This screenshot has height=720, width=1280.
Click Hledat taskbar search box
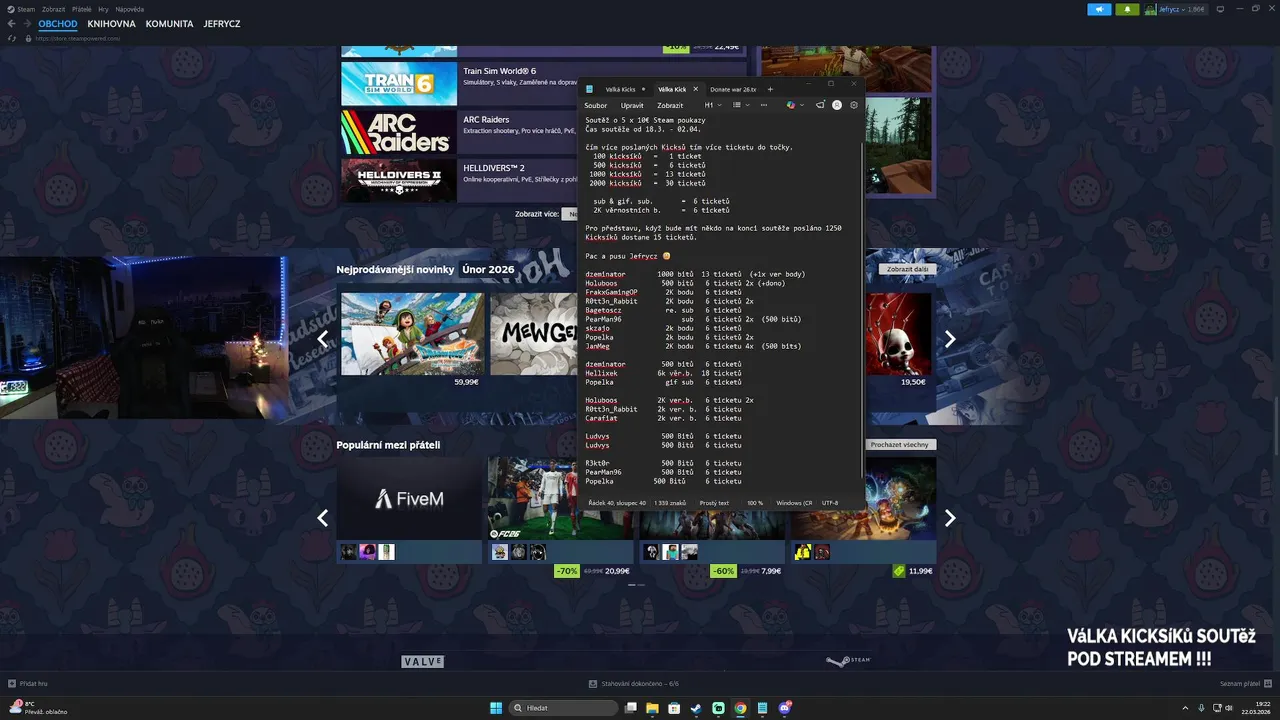(563, 708)
